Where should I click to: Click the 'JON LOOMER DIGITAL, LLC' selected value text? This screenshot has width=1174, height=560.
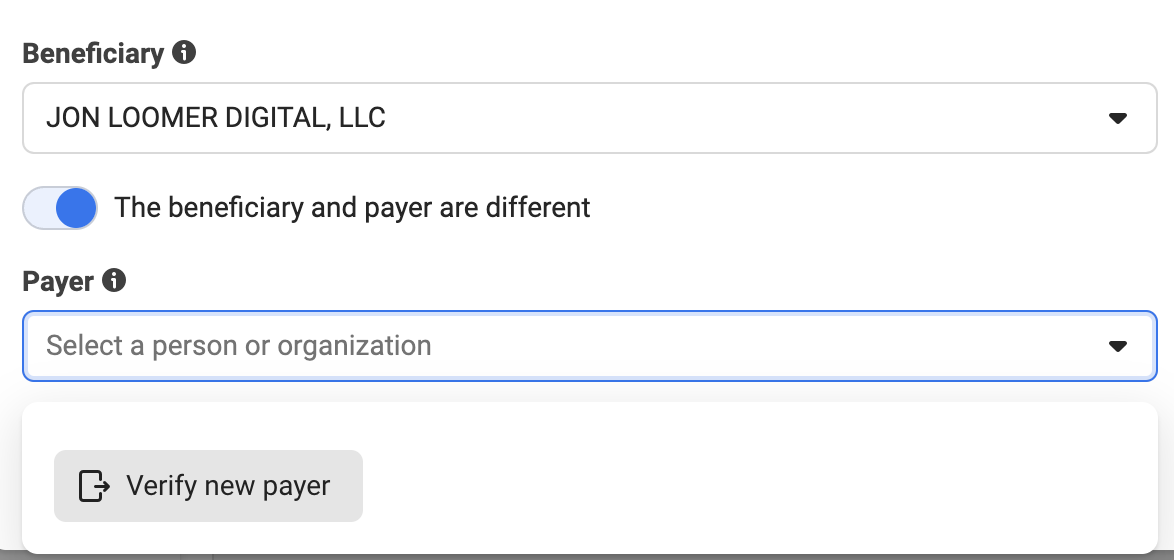point(216,118)
